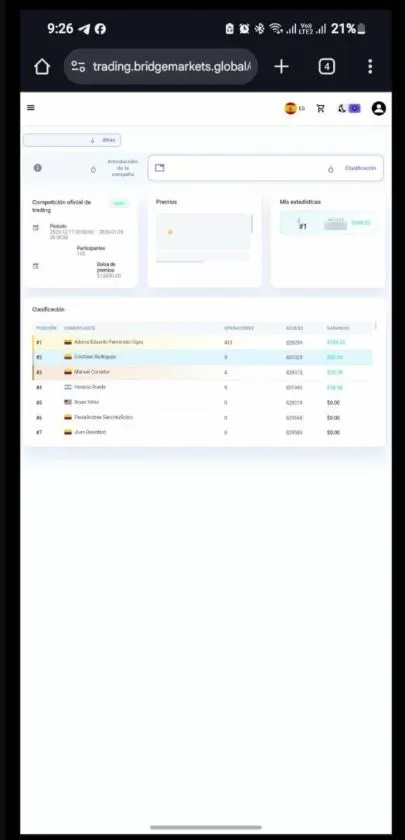
Task: Click the info circle icon
Action: coord(38,168)
